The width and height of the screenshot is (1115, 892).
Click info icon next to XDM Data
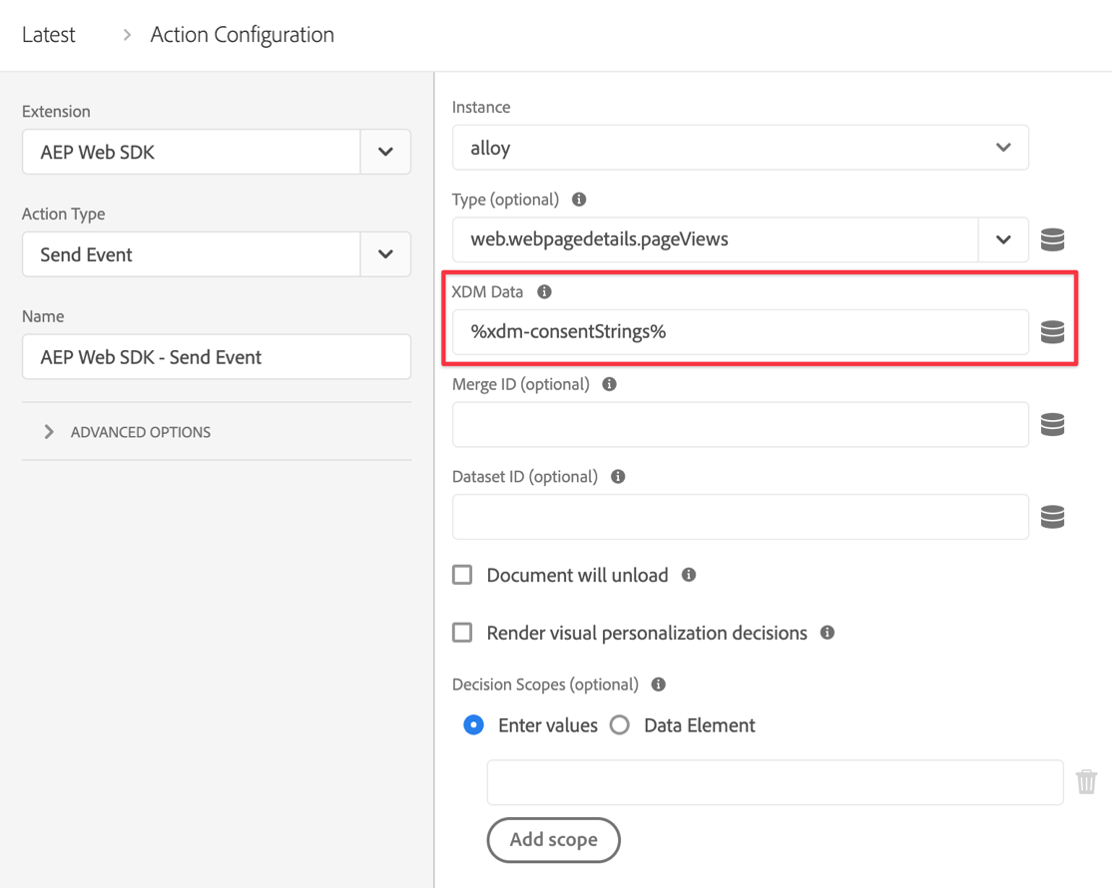click(x=544, y=292)
